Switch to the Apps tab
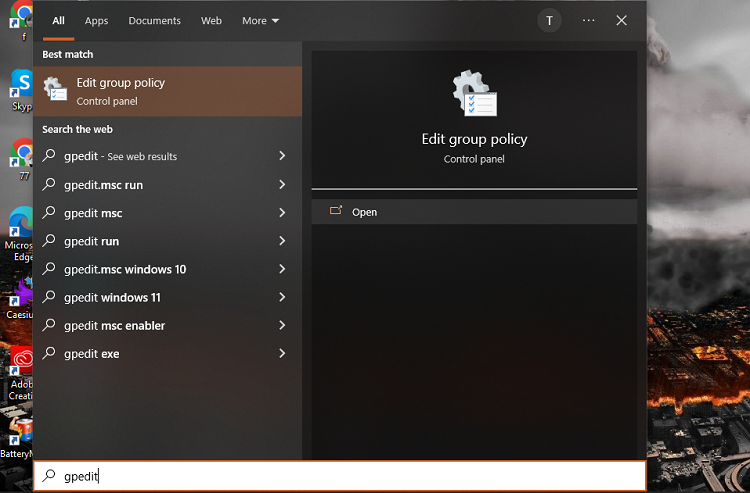The height and width of the screenshot is (493, 750). pyautogui.click(x=96, y=20)
